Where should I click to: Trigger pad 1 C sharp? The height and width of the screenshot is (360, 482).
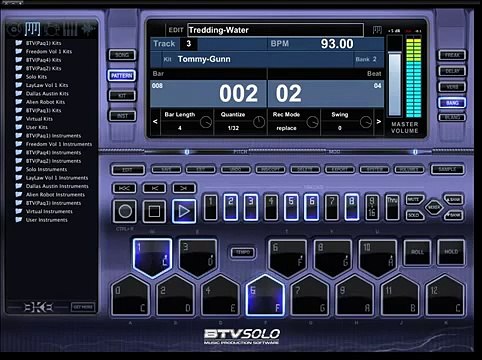(152, 257)
